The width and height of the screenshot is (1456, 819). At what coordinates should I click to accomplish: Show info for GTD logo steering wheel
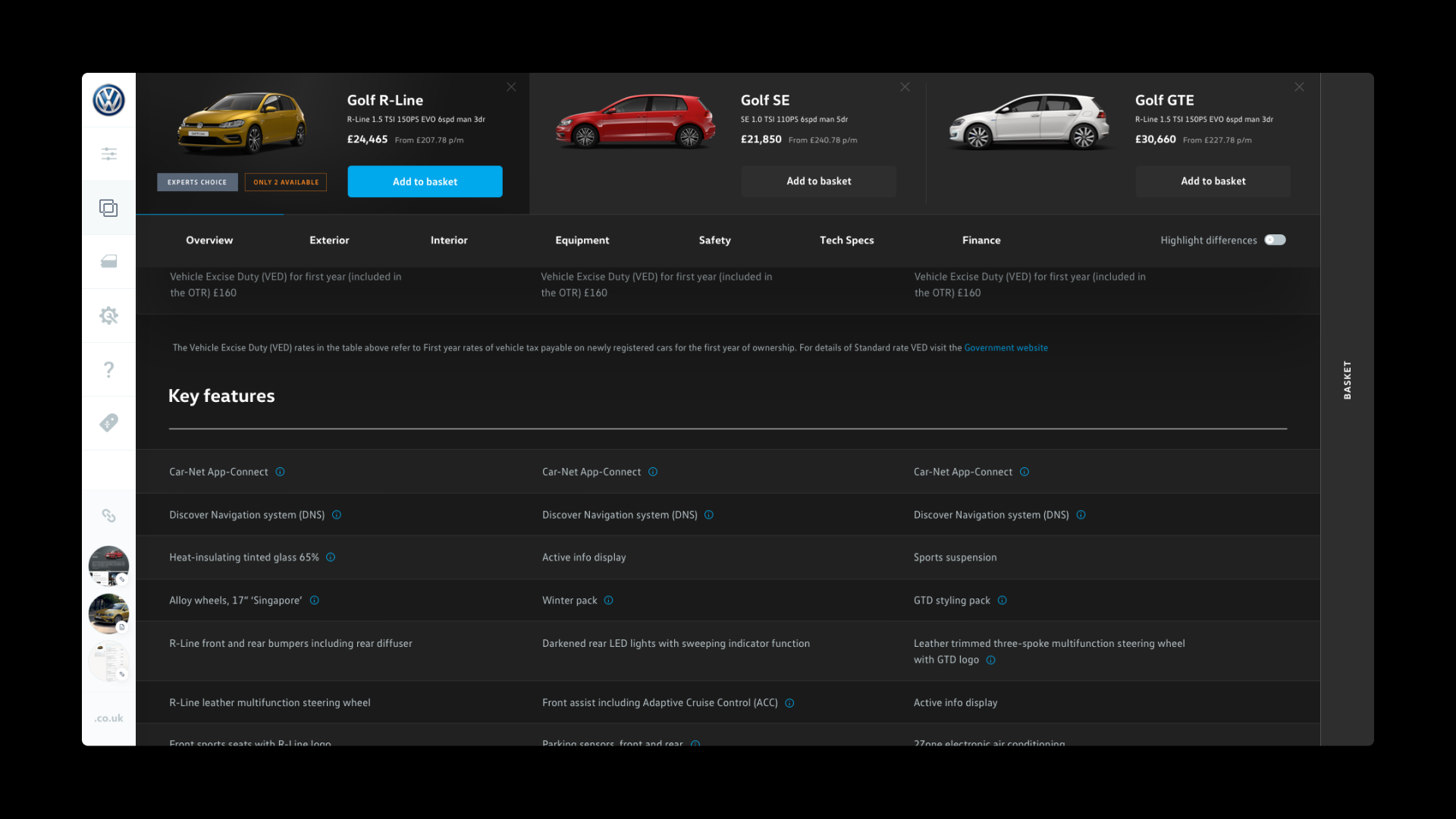[x=991, y=661]
